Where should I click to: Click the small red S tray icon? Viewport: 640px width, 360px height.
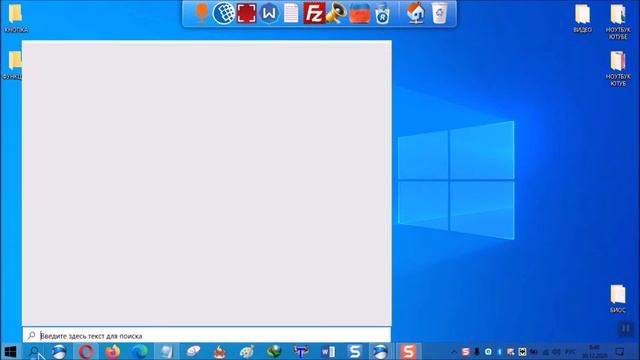tap(465, 351)
